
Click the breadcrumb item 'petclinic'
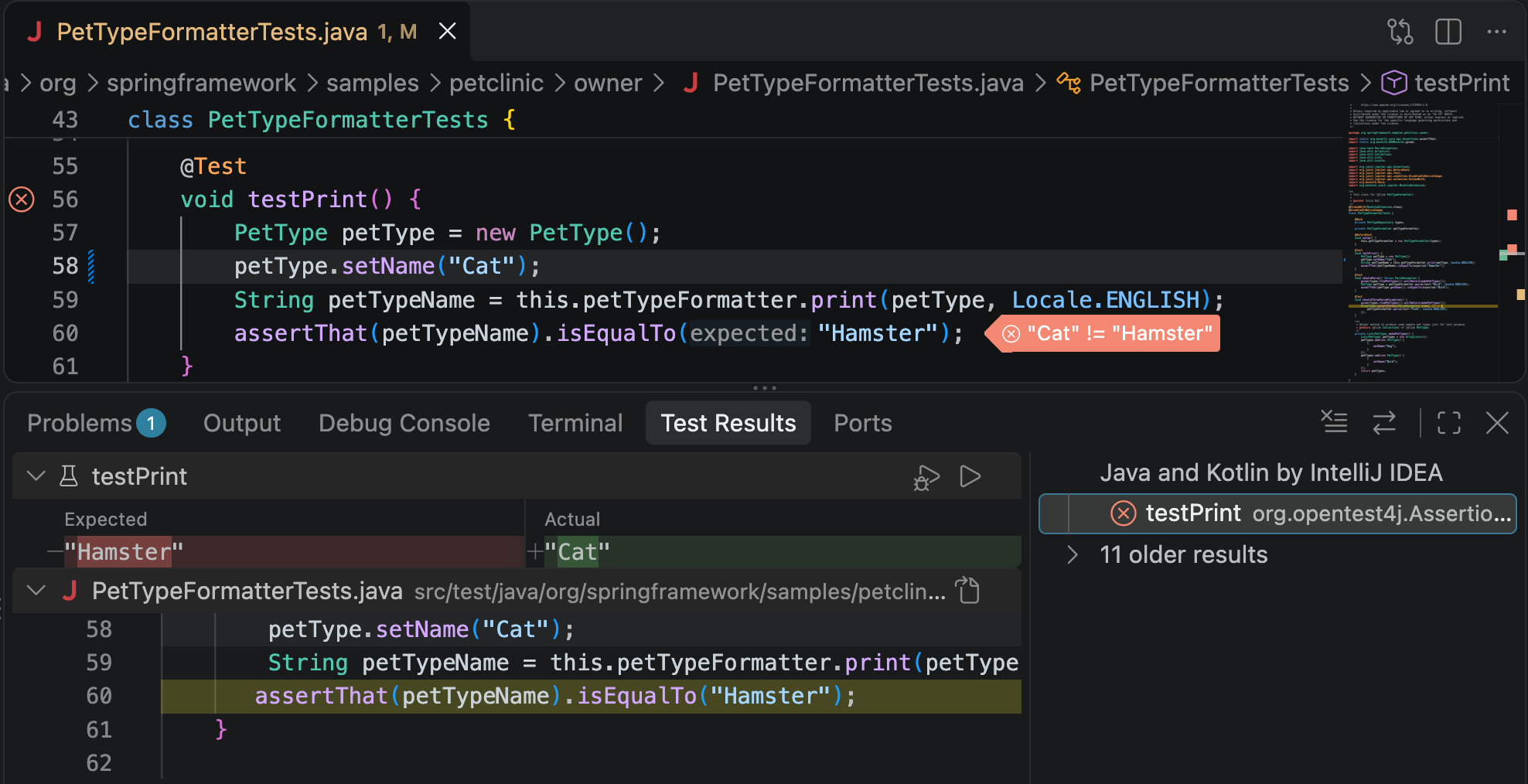point(496,83)
